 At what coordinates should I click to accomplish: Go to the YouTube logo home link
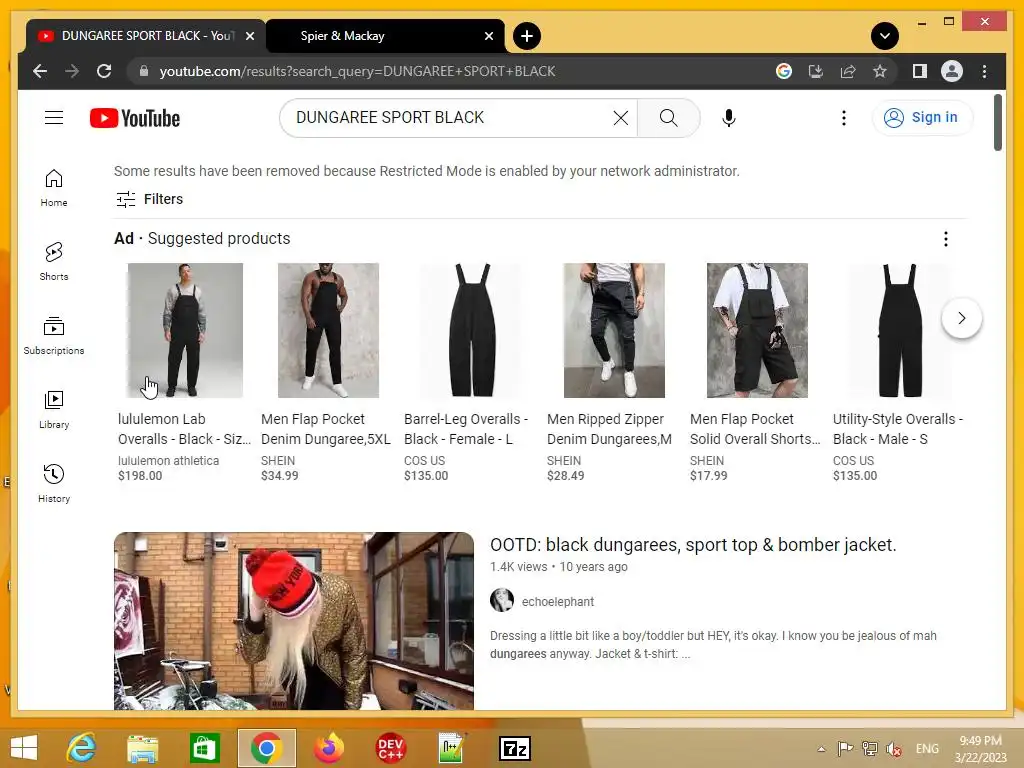135,118
